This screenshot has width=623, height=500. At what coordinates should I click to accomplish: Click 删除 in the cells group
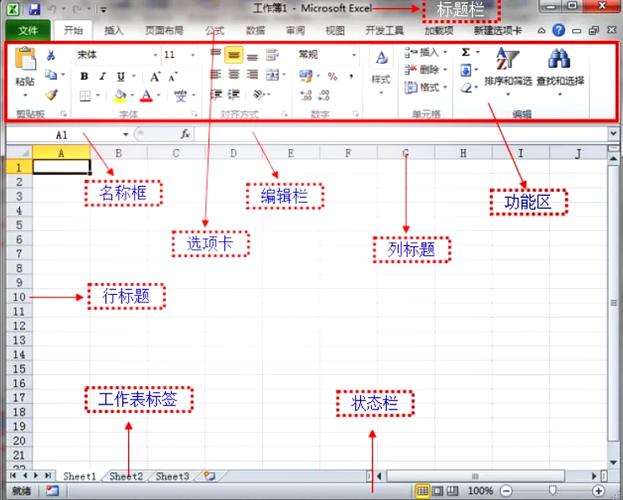coord(426,70)
